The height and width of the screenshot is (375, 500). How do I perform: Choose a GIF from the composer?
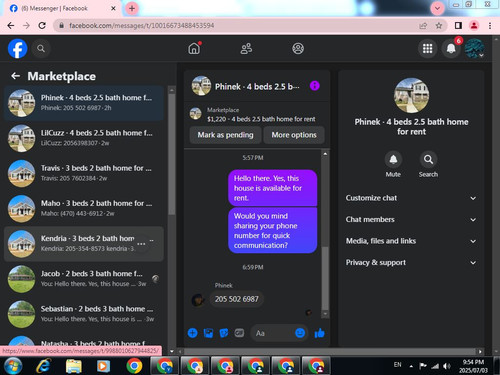[x=239, y=333]
